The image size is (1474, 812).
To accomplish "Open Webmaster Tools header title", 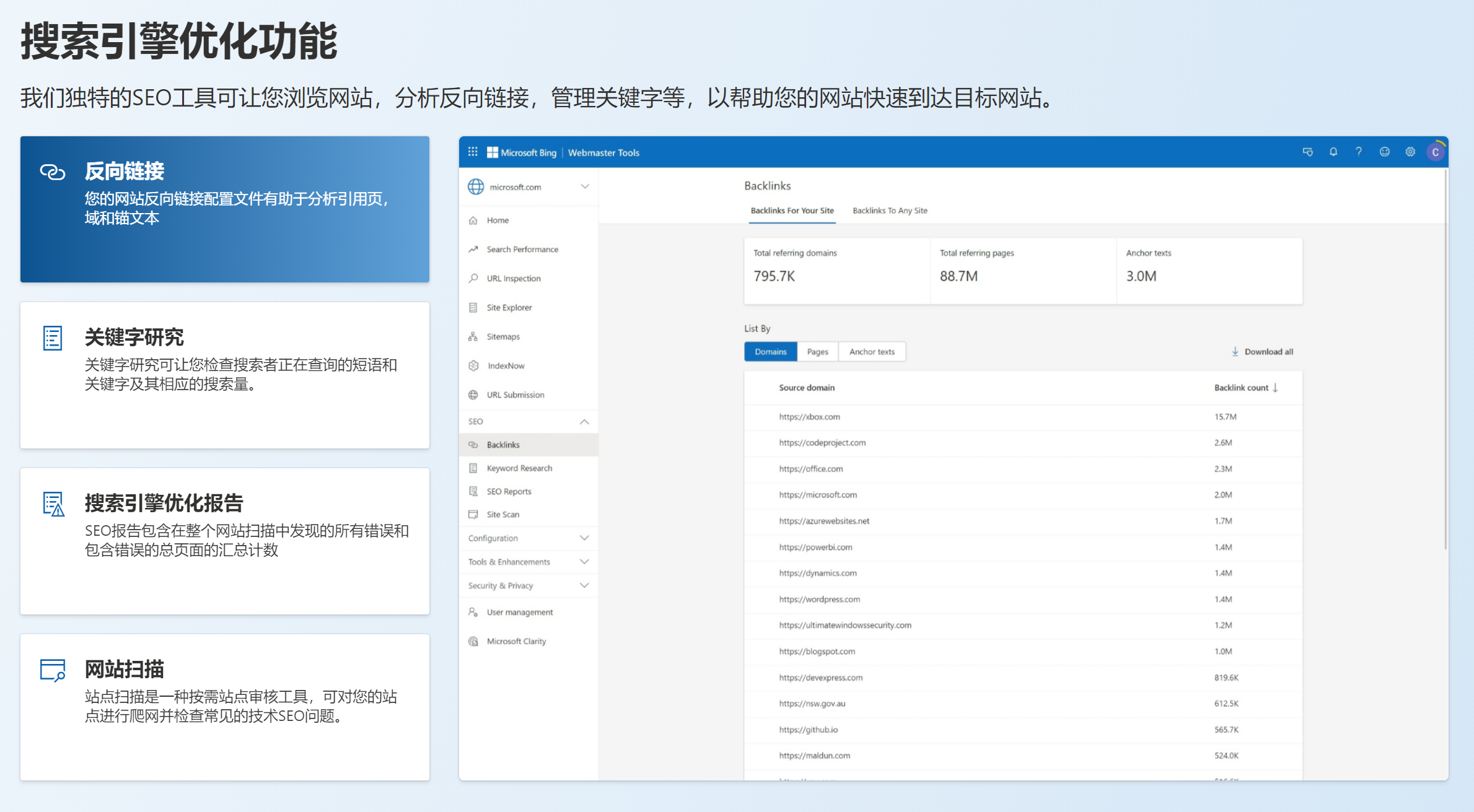I will pos(603,152).
